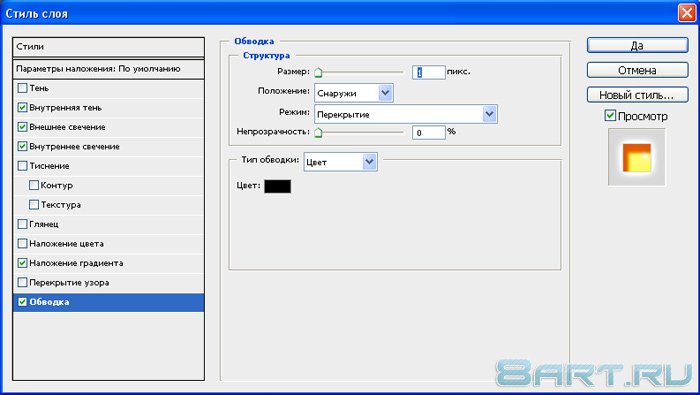Enable Перекрытие узора checkbox
Viewport: 700px width, 395px height.
pyautogui.click(x=22, y=282)
